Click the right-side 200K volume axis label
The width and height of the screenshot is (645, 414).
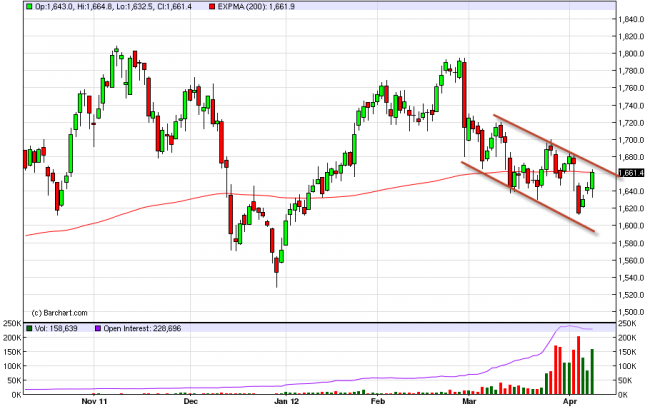click(628, 338)
